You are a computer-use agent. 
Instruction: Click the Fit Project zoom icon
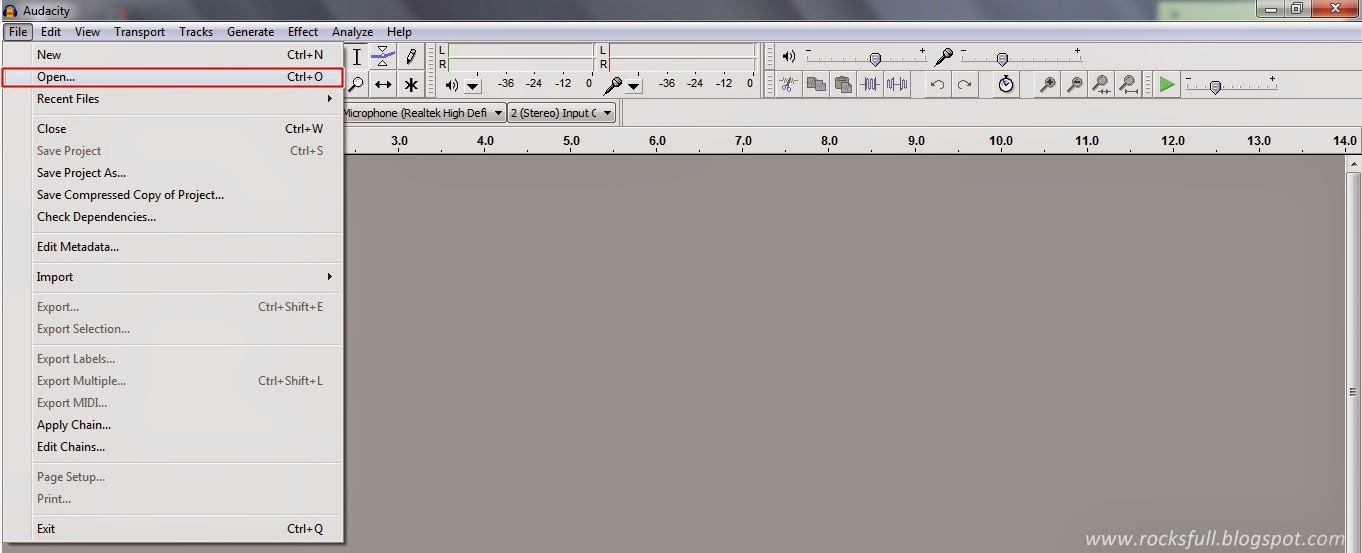click(1128, 84)
